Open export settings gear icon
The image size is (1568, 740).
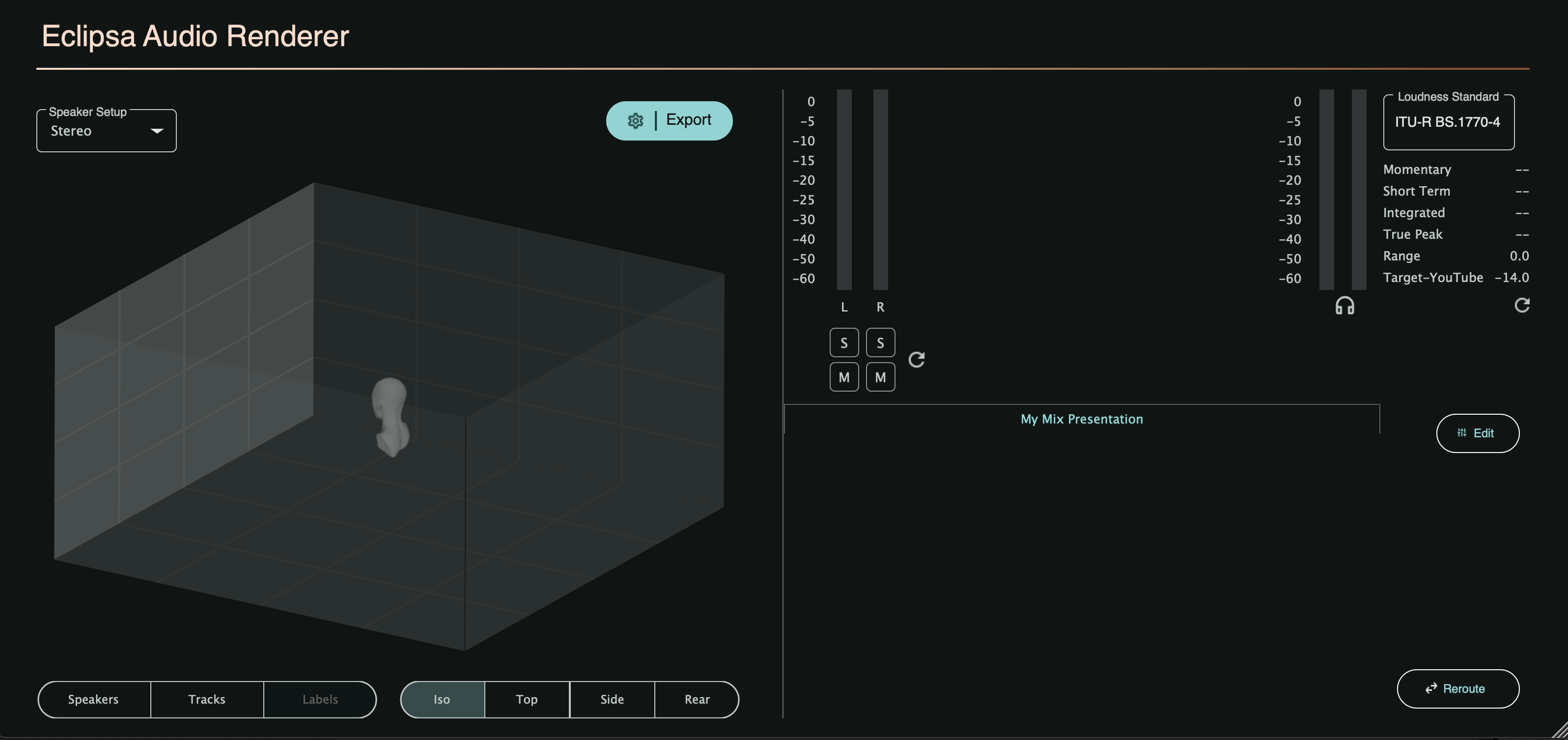coord(635,120)
